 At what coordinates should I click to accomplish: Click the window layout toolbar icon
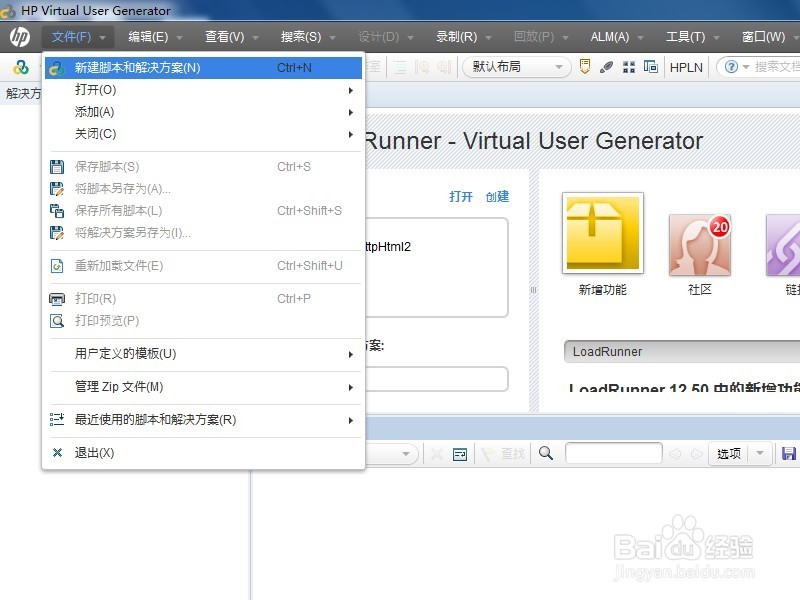click(x=651, y=66)
